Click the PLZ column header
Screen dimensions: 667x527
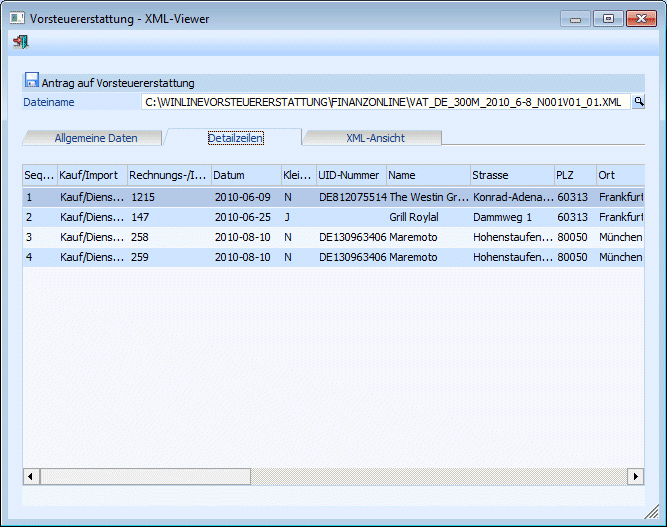tap(575, 175)
